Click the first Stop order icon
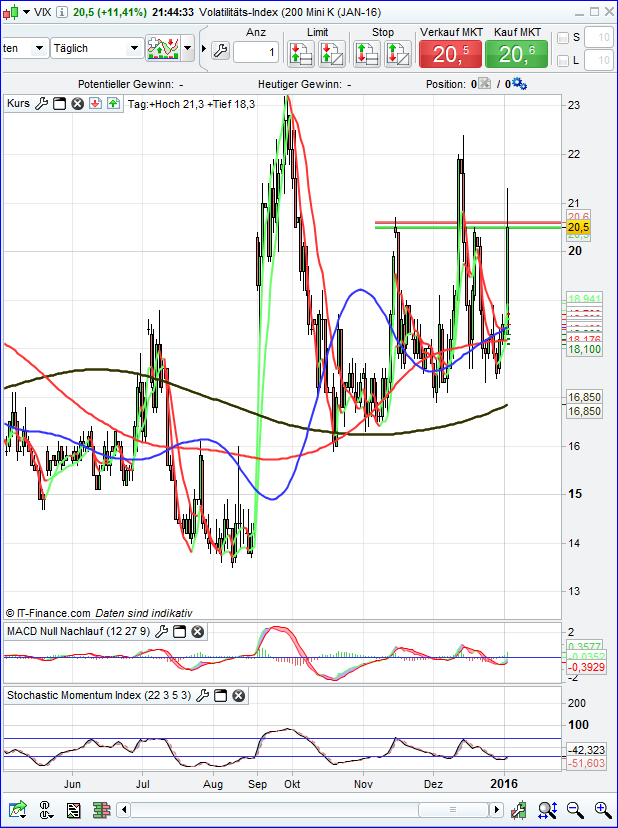This screenshot has height=828, width=618. tap(367, 53)
